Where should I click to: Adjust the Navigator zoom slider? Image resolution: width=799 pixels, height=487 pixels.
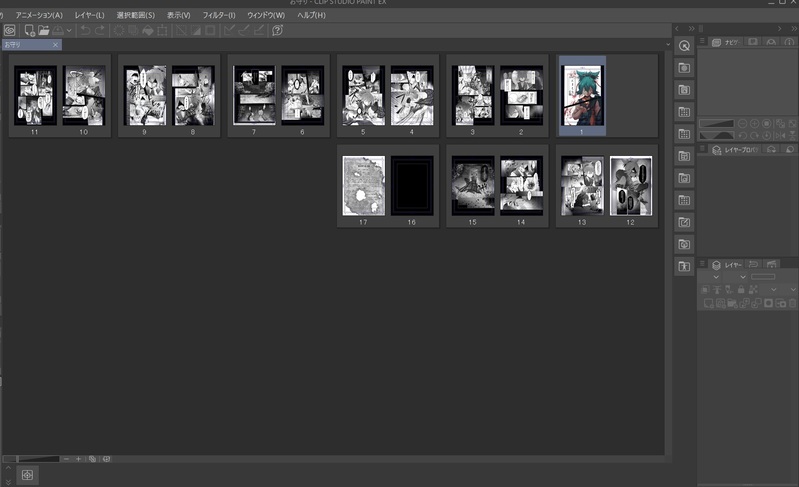coord(716,123)
